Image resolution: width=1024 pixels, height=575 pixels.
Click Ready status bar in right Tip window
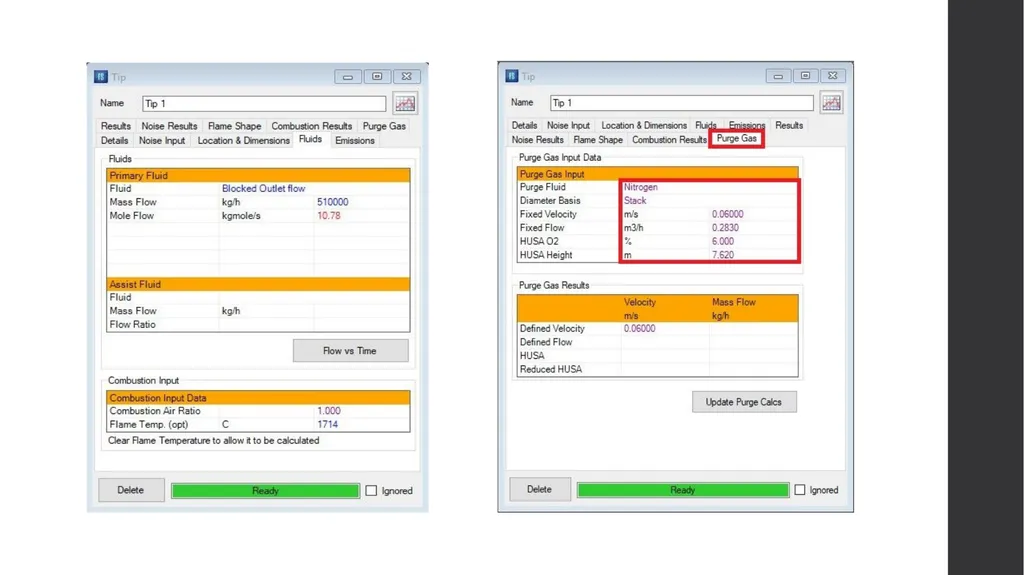click(x=682, y=490)
